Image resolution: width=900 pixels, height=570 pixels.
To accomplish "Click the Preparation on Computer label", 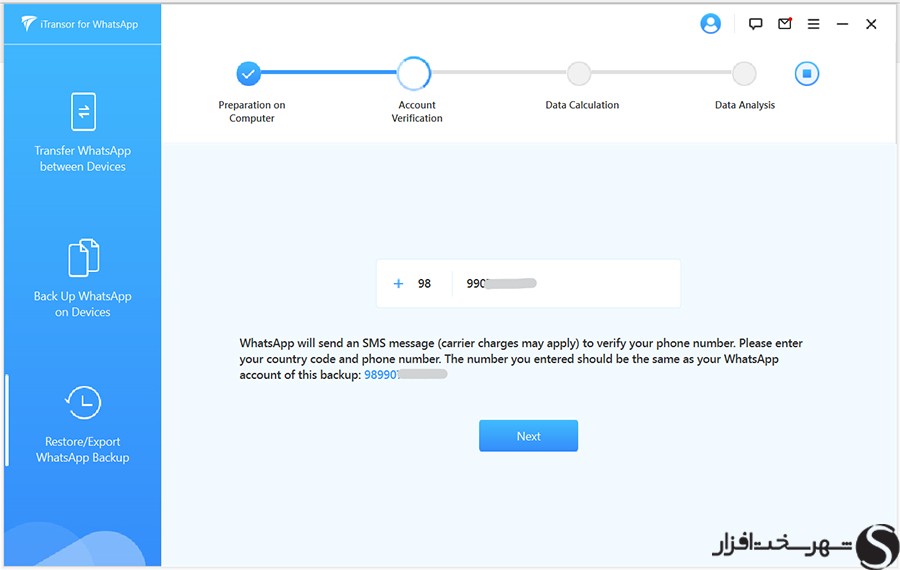I will 252,111.
